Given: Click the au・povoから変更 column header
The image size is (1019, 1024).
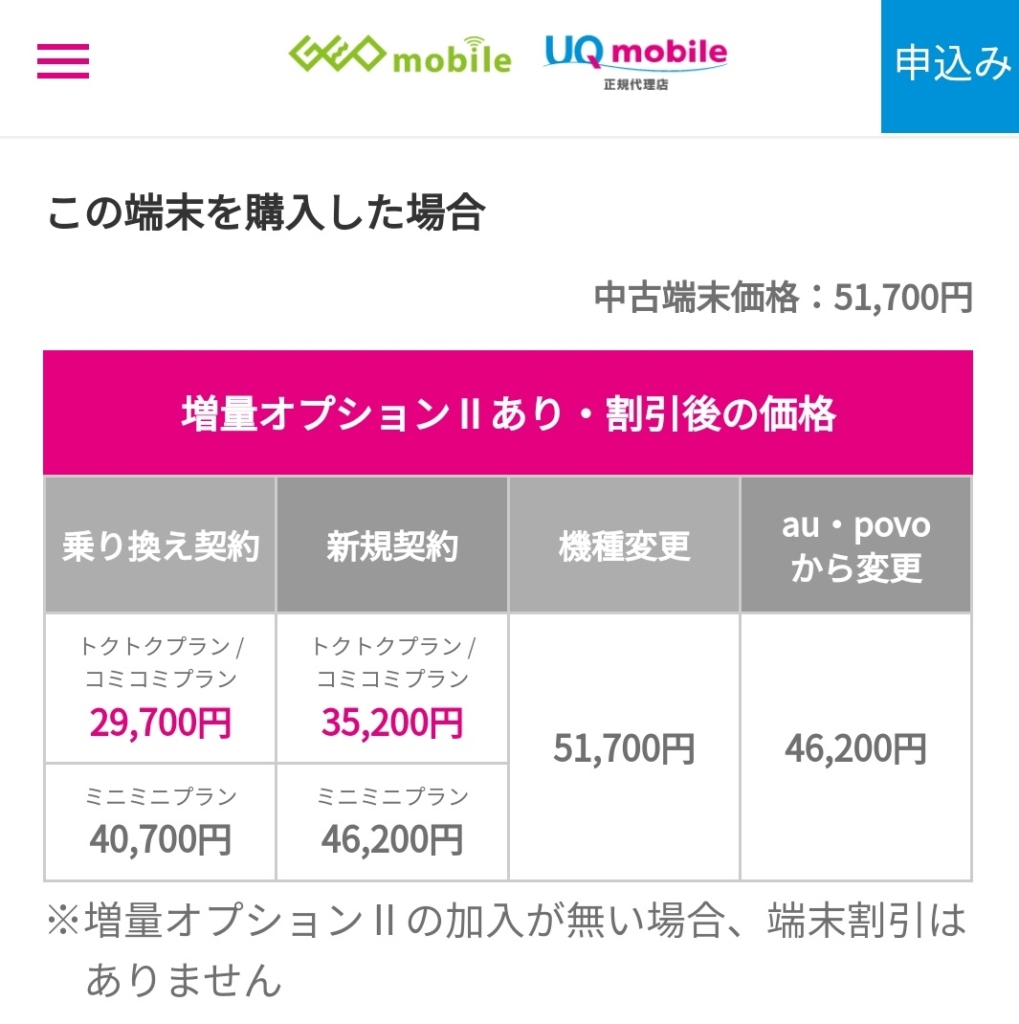Looking at the screenshot, I should pyautogui.click(x=857, y=545).
